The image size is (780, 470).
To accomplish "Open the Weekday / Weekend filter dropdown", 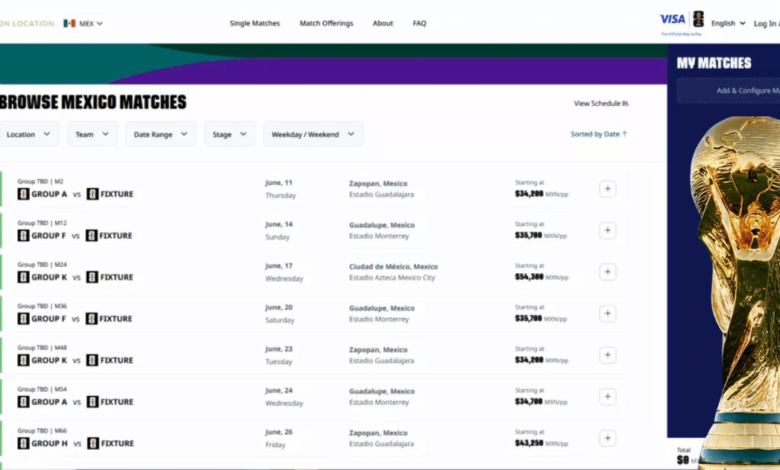I will point(313,134).
